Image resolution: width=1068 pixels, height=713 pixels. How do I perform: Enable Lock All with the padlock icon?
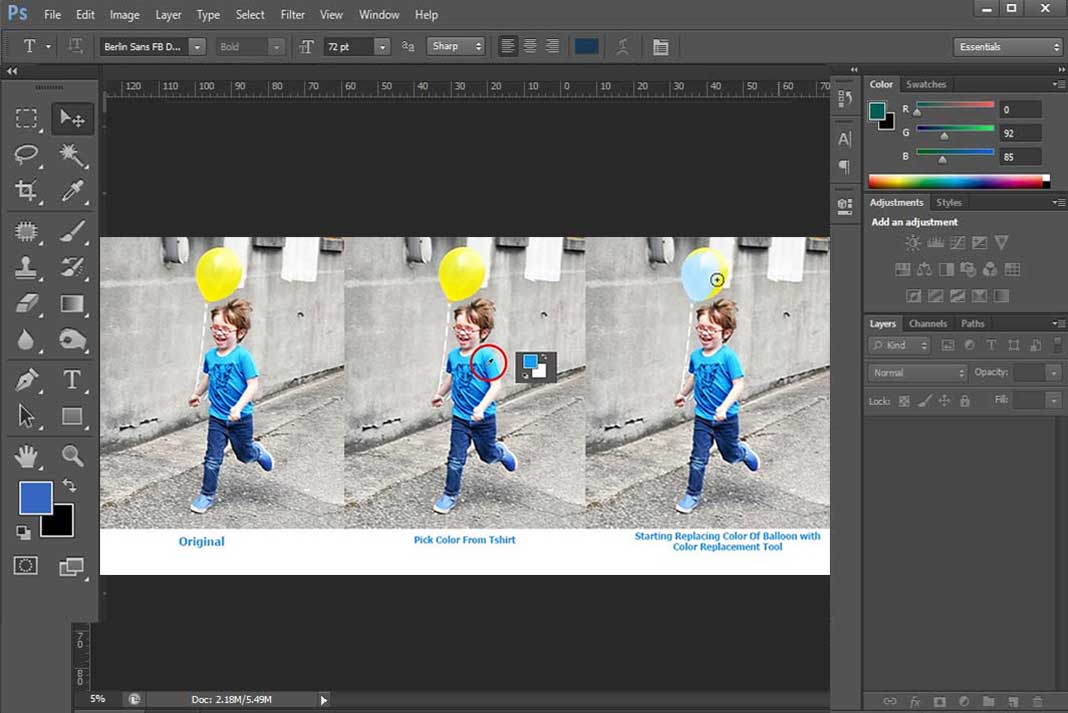964,400
